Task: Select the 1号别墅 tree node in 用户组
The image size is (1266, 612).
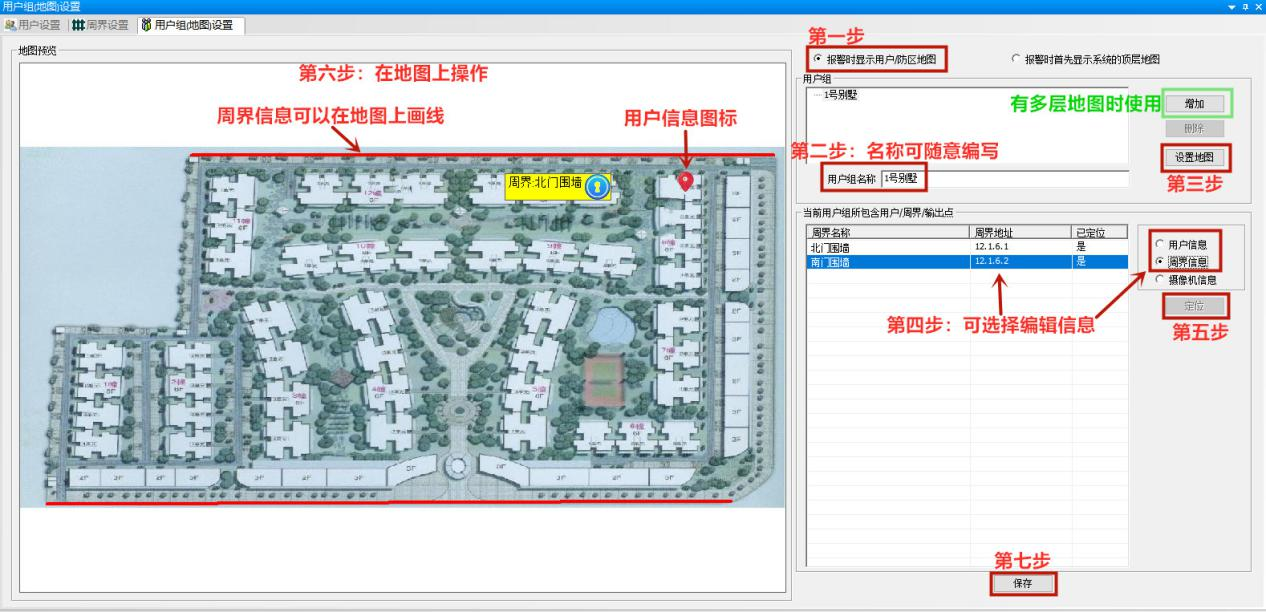Action: 840,95
